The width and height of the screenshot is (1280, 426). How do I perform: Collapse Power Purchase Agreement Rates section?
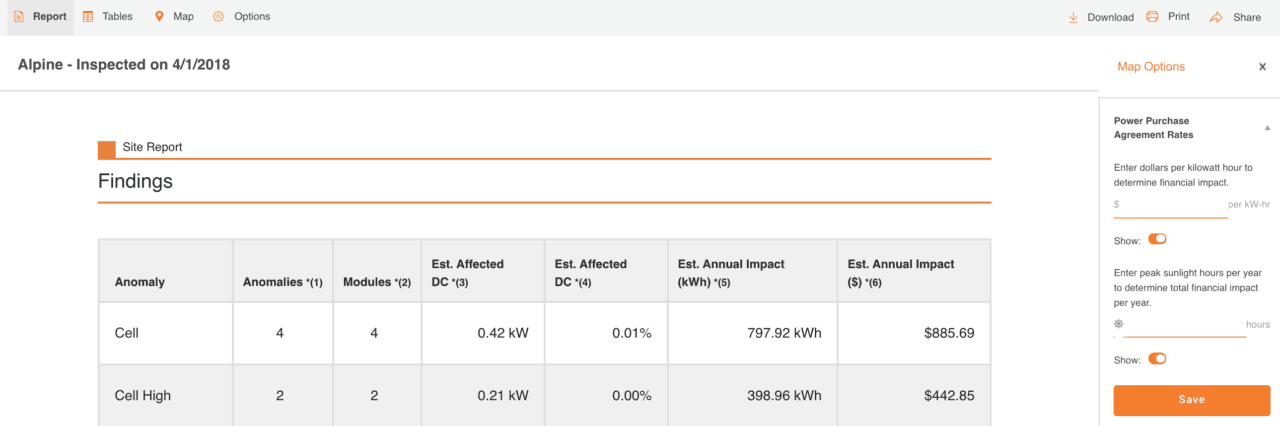point(1267,128)
